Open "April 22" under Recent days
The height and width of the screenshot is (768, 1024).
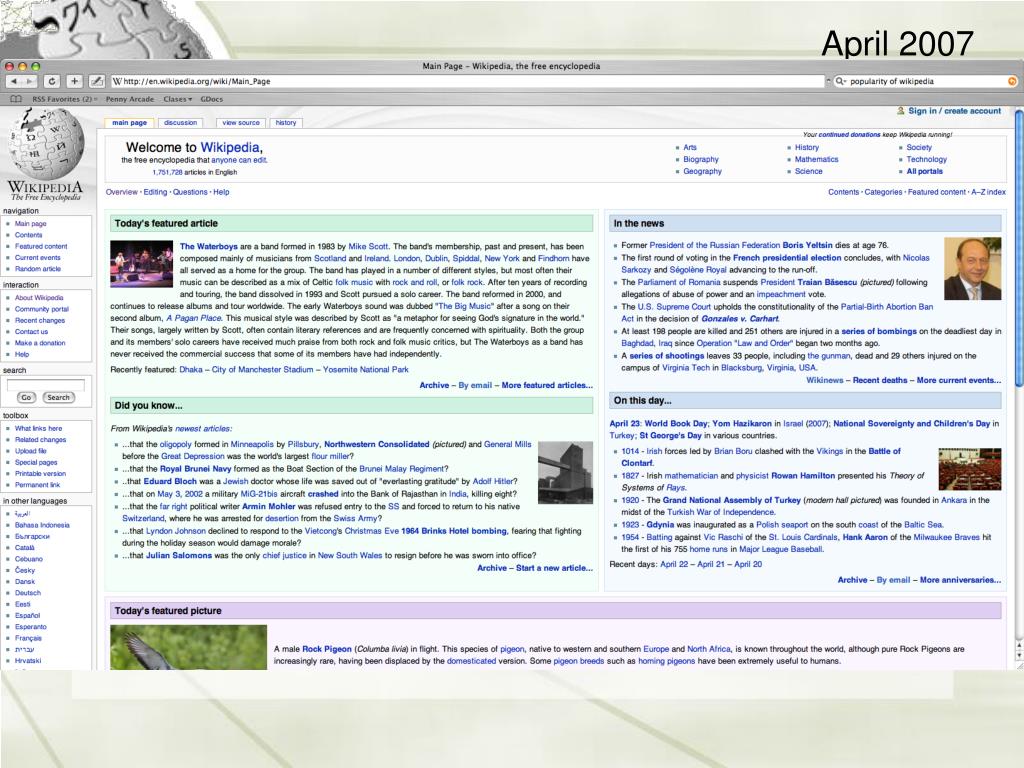pos(674,564)
